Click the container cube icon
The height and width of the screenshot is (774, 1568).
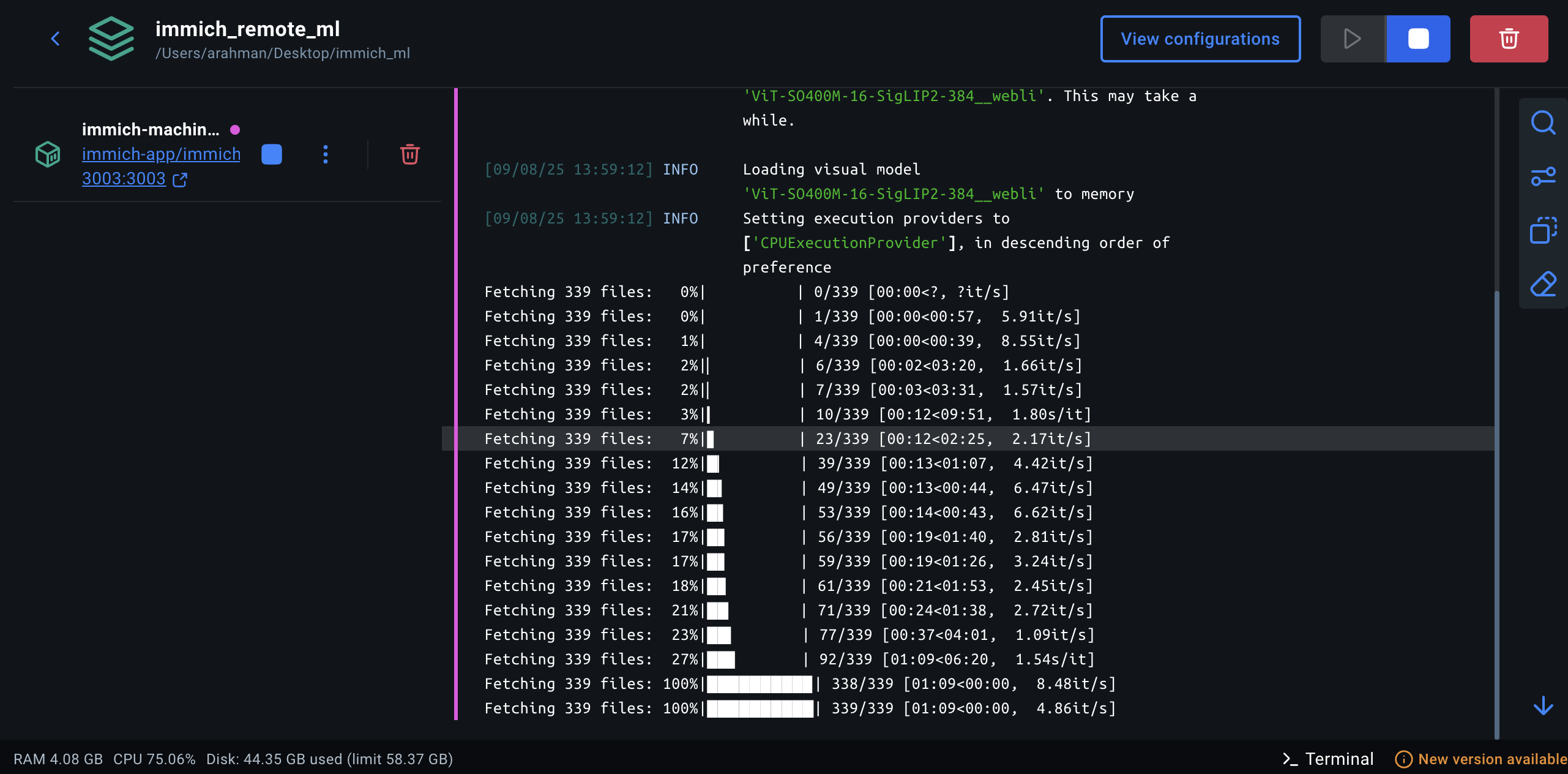coord(48,154)
